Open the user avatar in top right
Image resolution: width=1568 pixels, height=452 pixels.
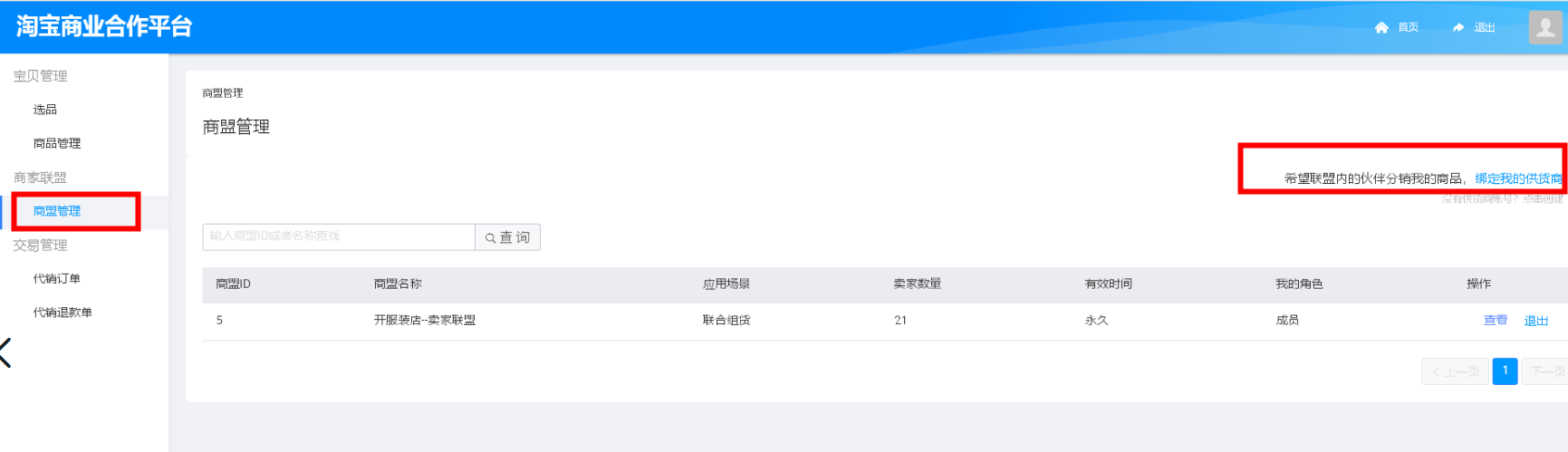point(1545,26)
